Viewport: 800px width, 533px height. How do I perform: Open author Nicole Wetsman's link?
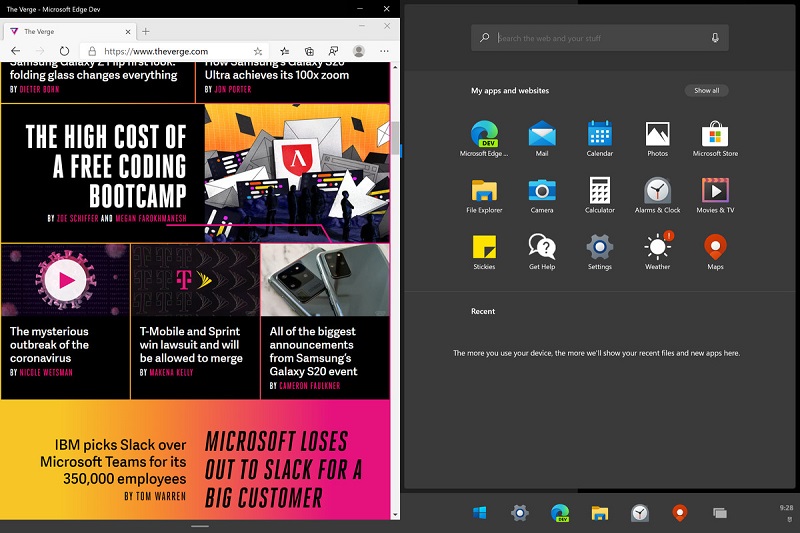46,372
